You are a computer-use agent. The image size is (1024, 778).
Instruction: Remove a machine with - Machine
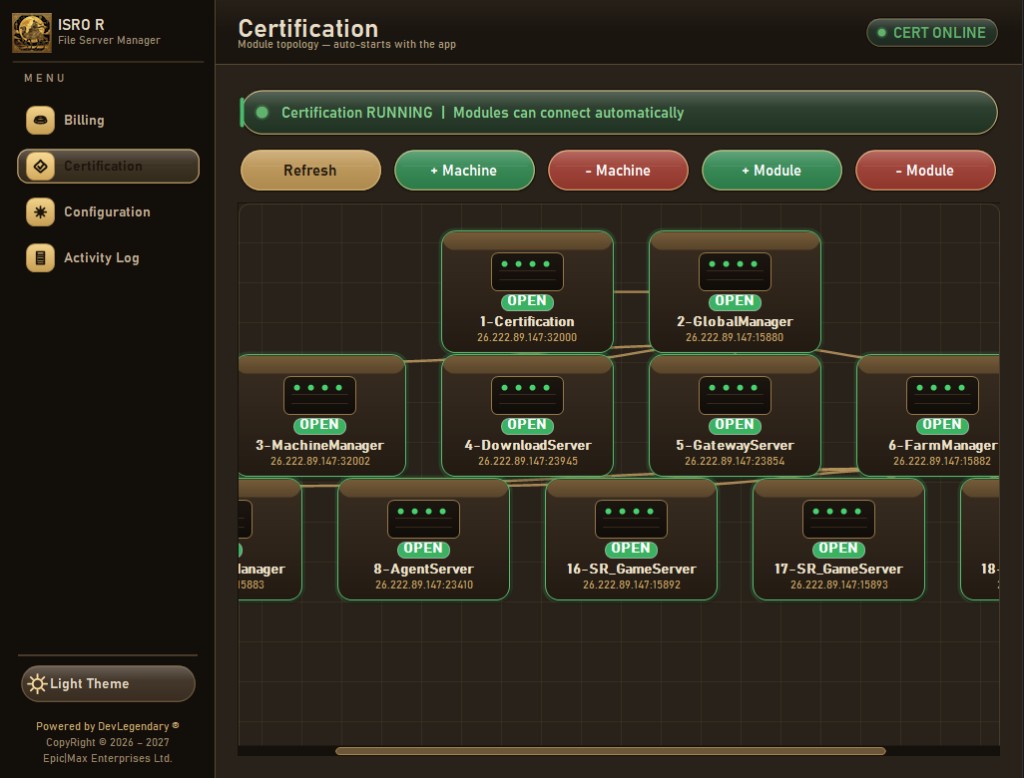click(x=618, y=170)
